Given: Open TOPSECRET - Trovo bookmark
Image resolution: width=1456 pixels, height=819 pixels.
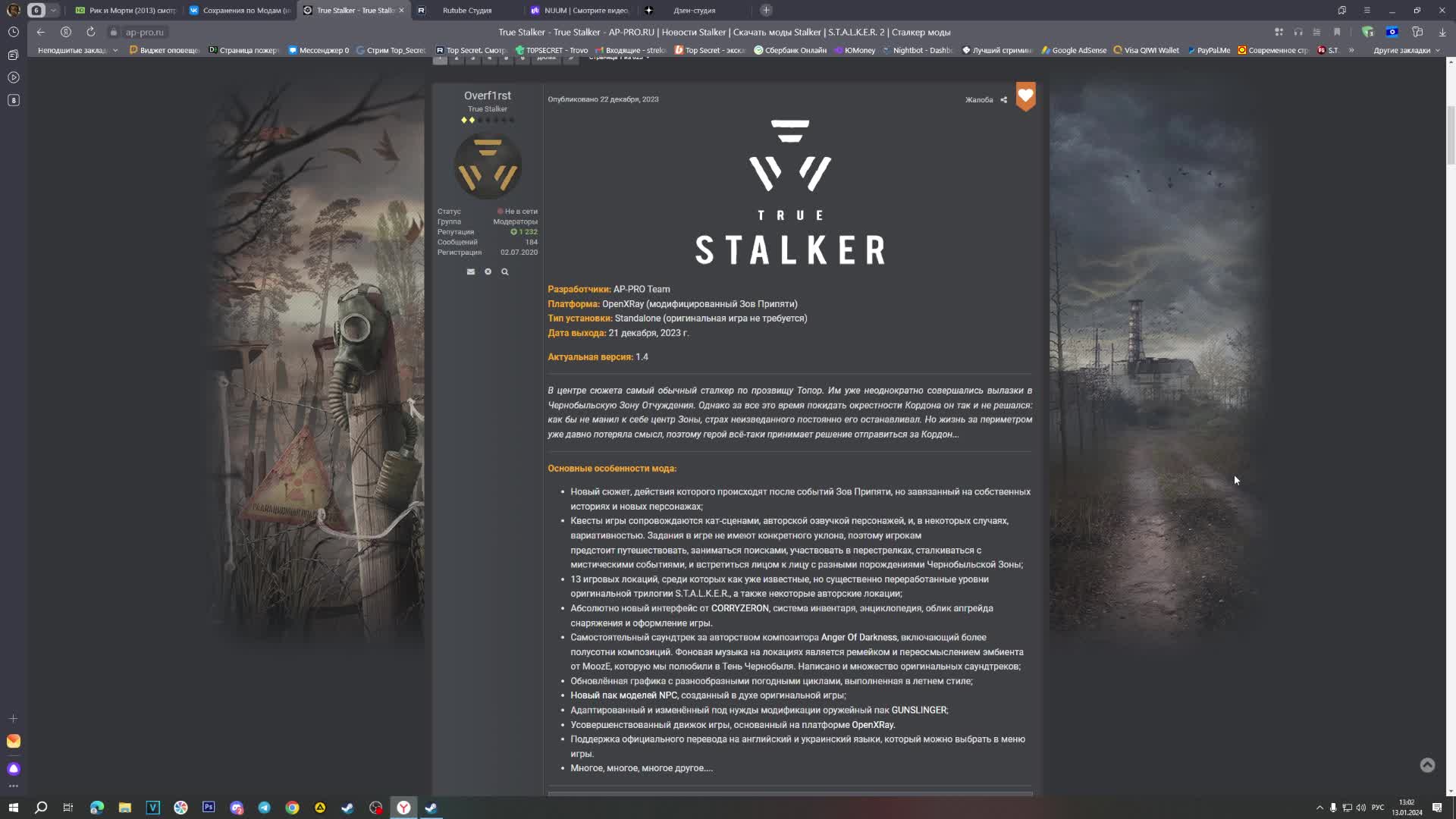Looking at the screenshot, I should coord(551,50).
